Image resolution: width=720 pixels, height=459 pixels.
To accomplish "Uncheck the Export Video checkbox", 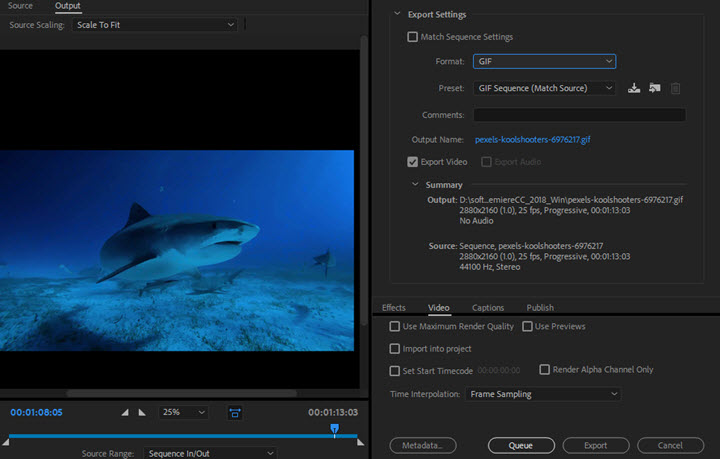I will click(413, 161).
